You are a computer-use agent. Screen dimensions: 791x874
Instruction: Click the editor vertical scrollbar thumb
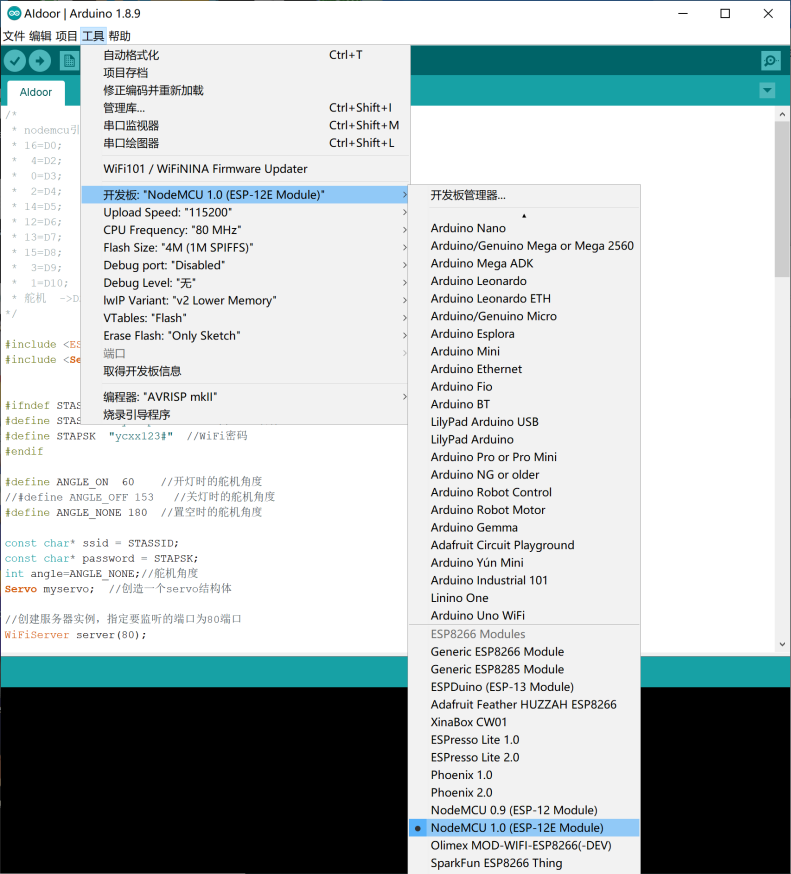pos(782,199)
